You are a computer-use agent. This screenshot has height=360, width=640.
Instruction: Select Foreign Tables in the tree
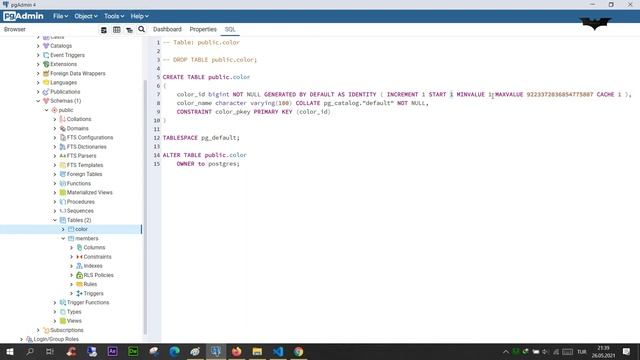coord(84,174)
